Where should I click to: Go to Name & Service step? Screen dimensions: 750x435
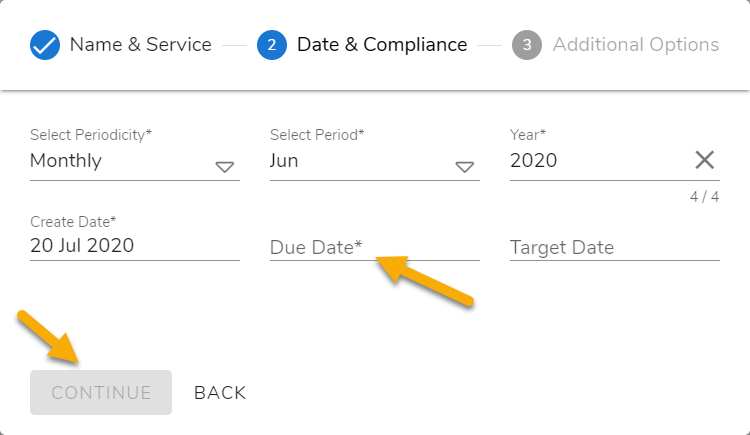[140, 45]
